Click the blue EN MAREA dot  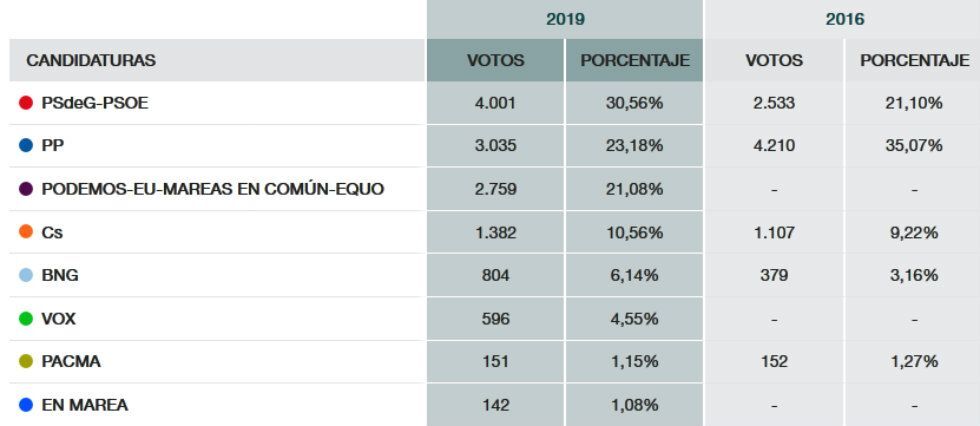[26, 405]
